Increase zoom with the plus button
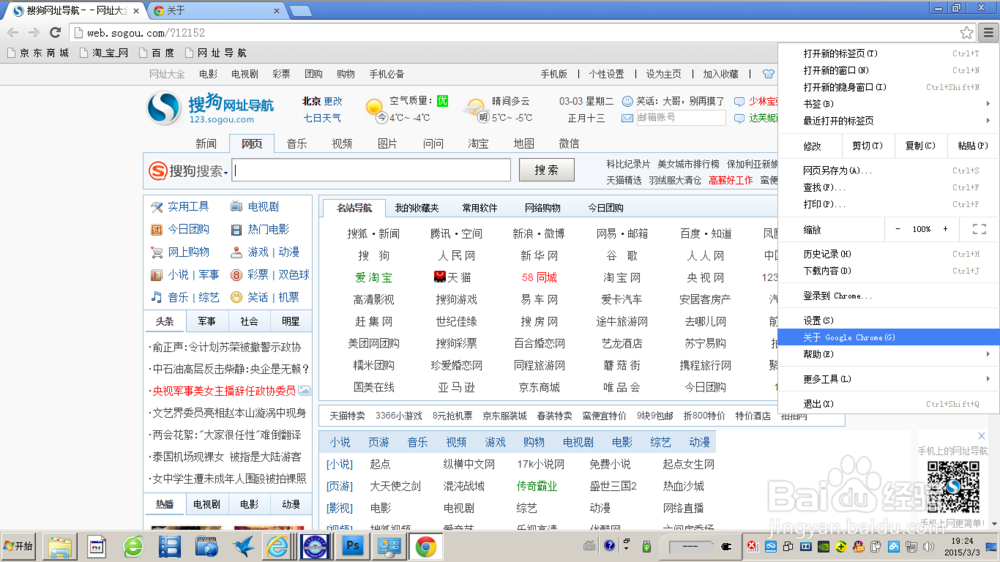This screenshot has width=1000, height=562. 945,229
